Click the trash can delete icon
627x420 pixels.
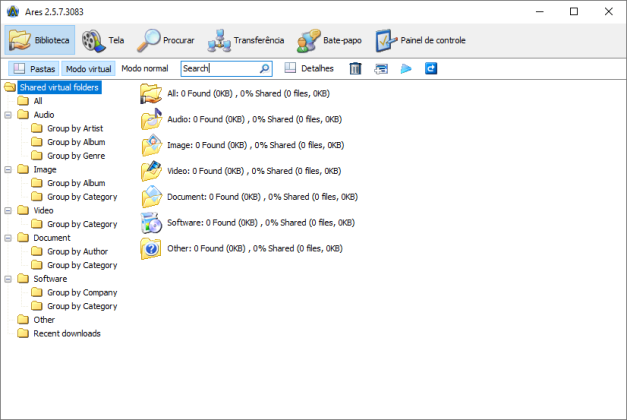[x=355, y=68]
